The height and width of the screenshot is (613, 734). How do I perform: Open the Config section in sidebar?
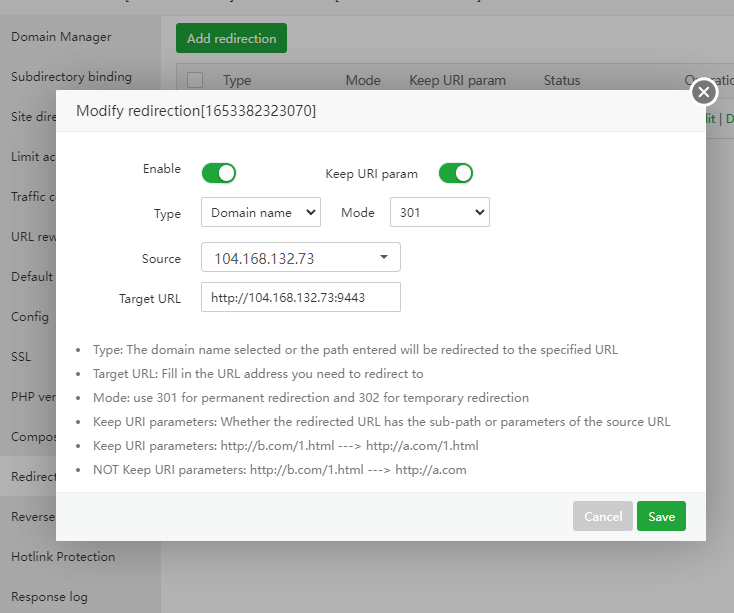[x=30, y=317]
